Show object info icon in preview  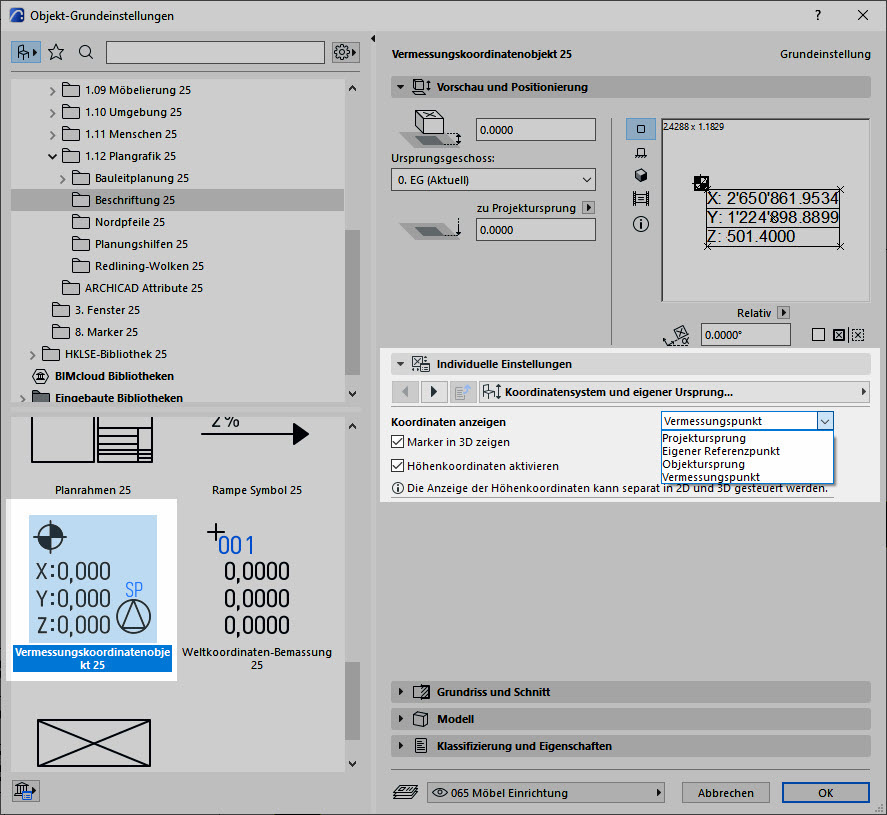pos(640,225)
